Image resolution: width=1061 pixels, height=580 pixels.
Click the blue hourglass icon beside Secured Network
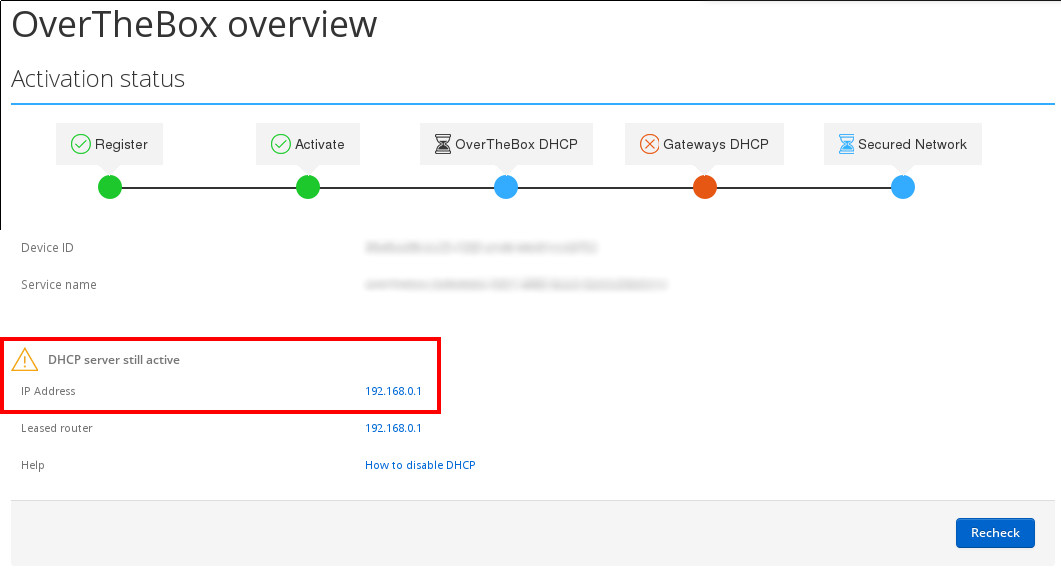(x=846, y=145)
